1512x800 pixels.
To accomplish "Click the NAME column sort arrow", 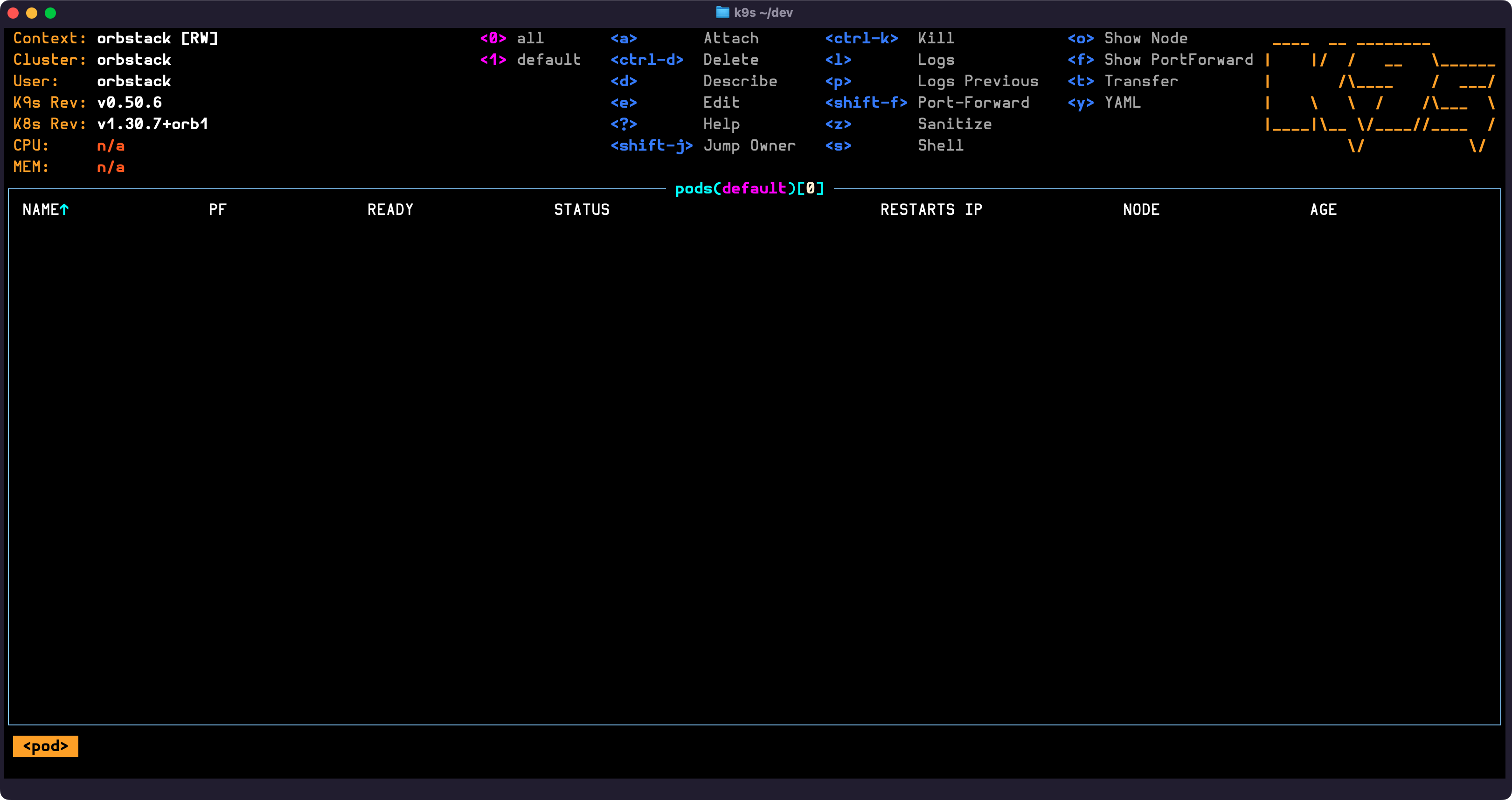I will (x=64, y=209).
